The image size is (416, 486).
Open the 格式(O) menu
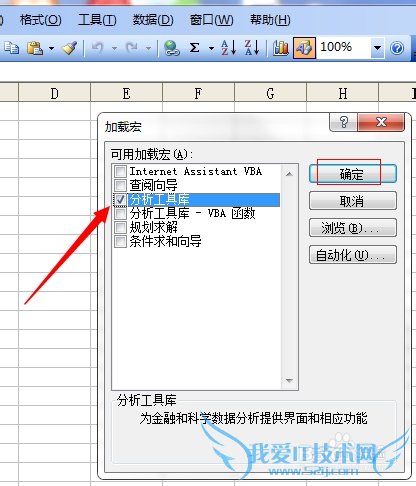pos(40,20)
